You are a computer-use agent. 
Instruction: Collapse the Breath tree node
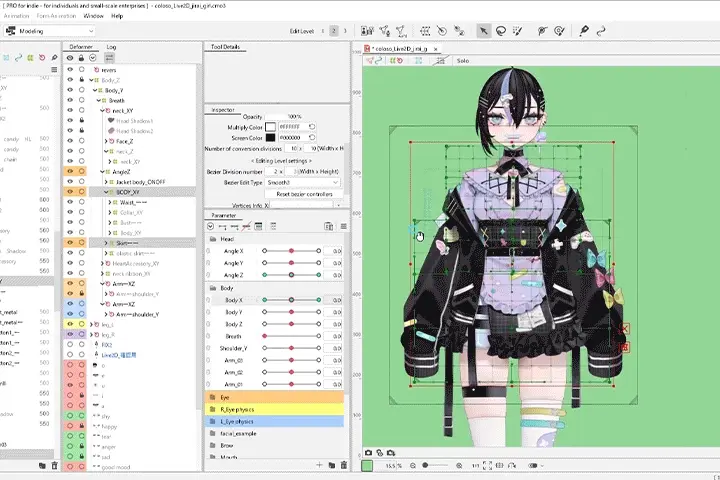pyautogui.click(x=98, y=100)
